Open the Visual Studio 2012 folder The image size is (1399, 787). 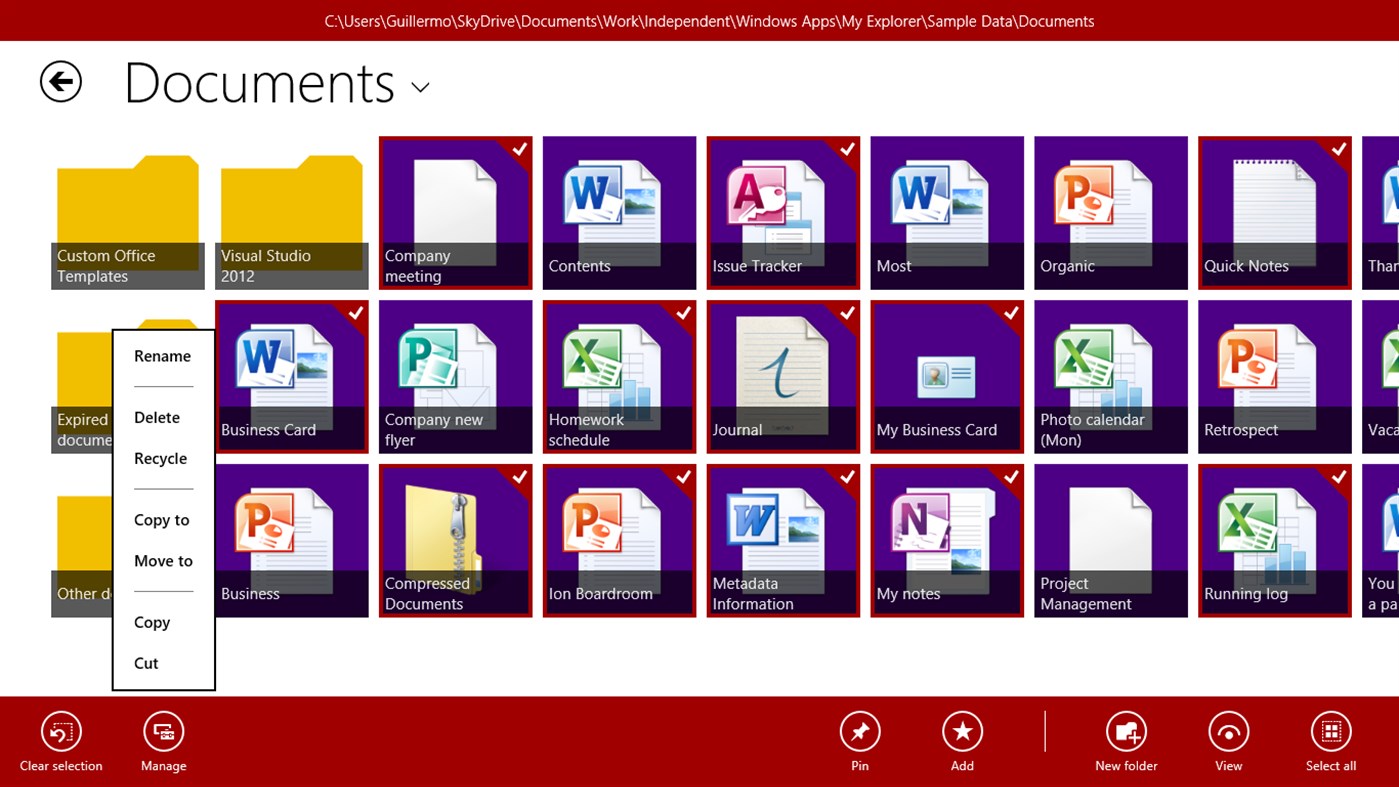[291, 210]
